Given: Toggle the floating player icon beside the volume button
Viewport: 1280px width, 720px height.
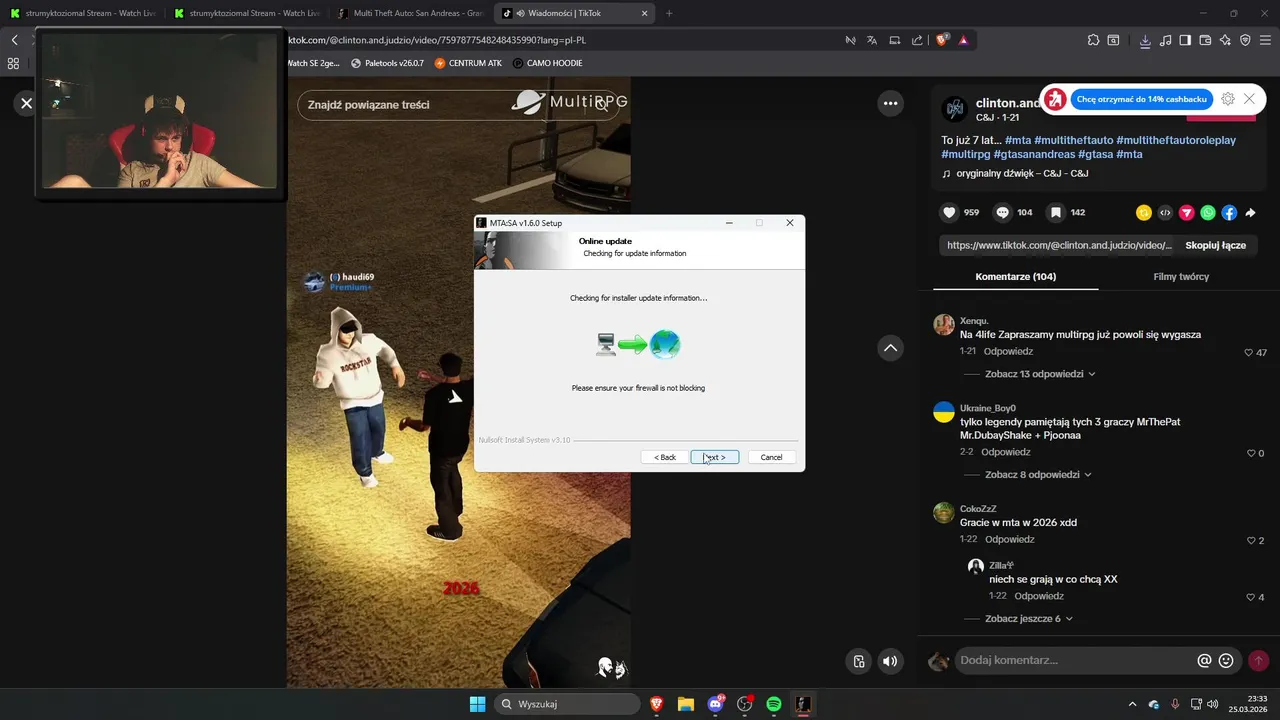Looking at the screenshot, I should point(858,661).
